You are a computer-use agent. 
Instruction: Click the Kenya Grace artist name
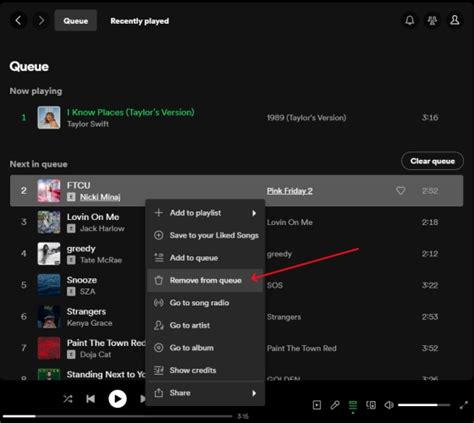click(89, 323)
